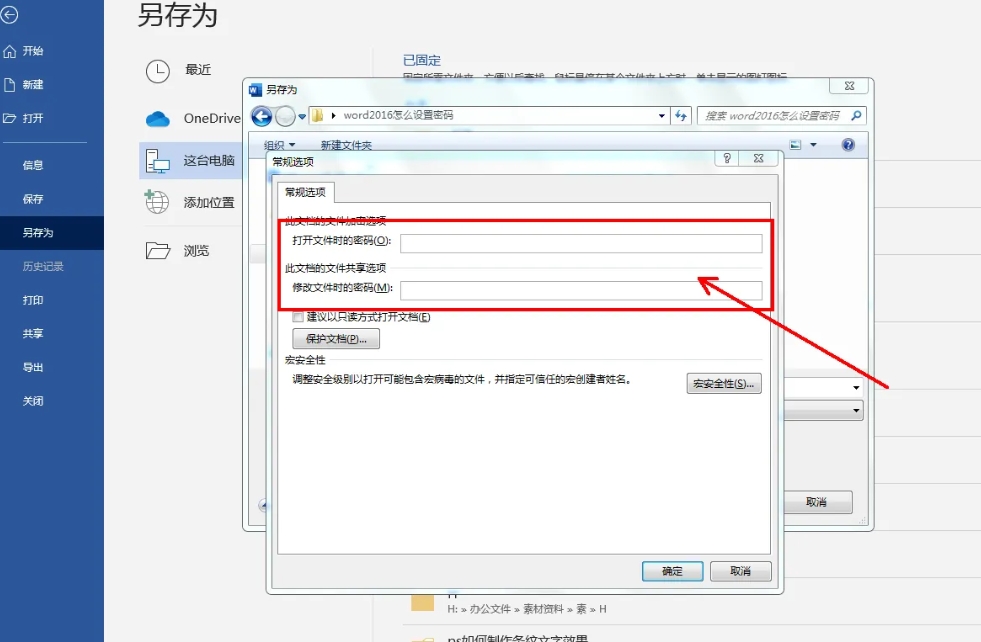Toggle 建议以只读方式打开文档 checkbox
The image size is (981, 642).
pos(298,317)
